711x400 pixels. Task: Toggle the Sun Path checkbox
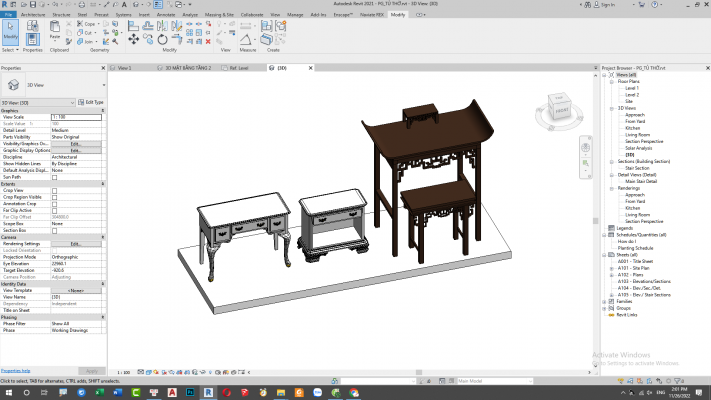[54, 177]
